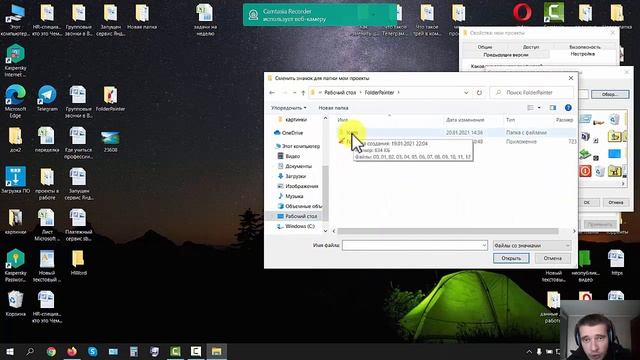Click OK in the icon picker window
The height and width of the screenshot is (360, 640).
(587, 202)
